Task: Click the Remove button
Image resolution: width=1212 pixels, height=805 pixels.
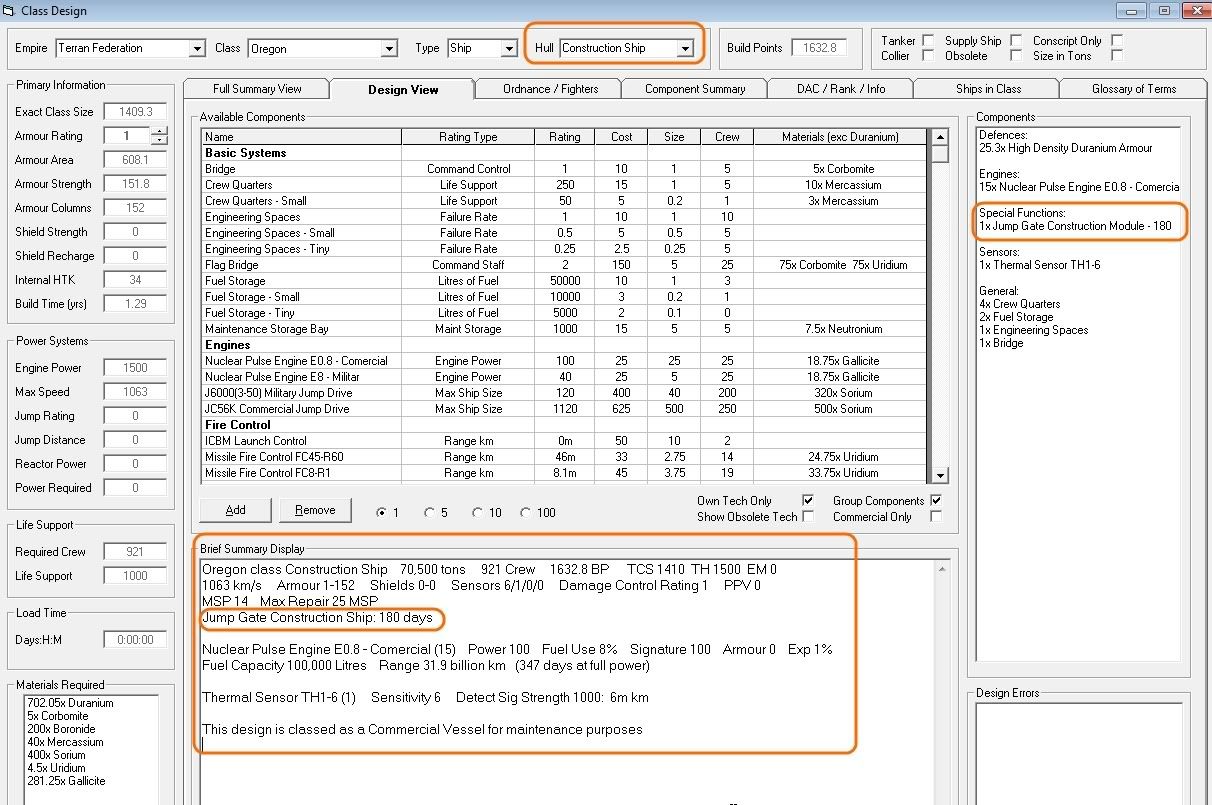Action: click(315, 510)
